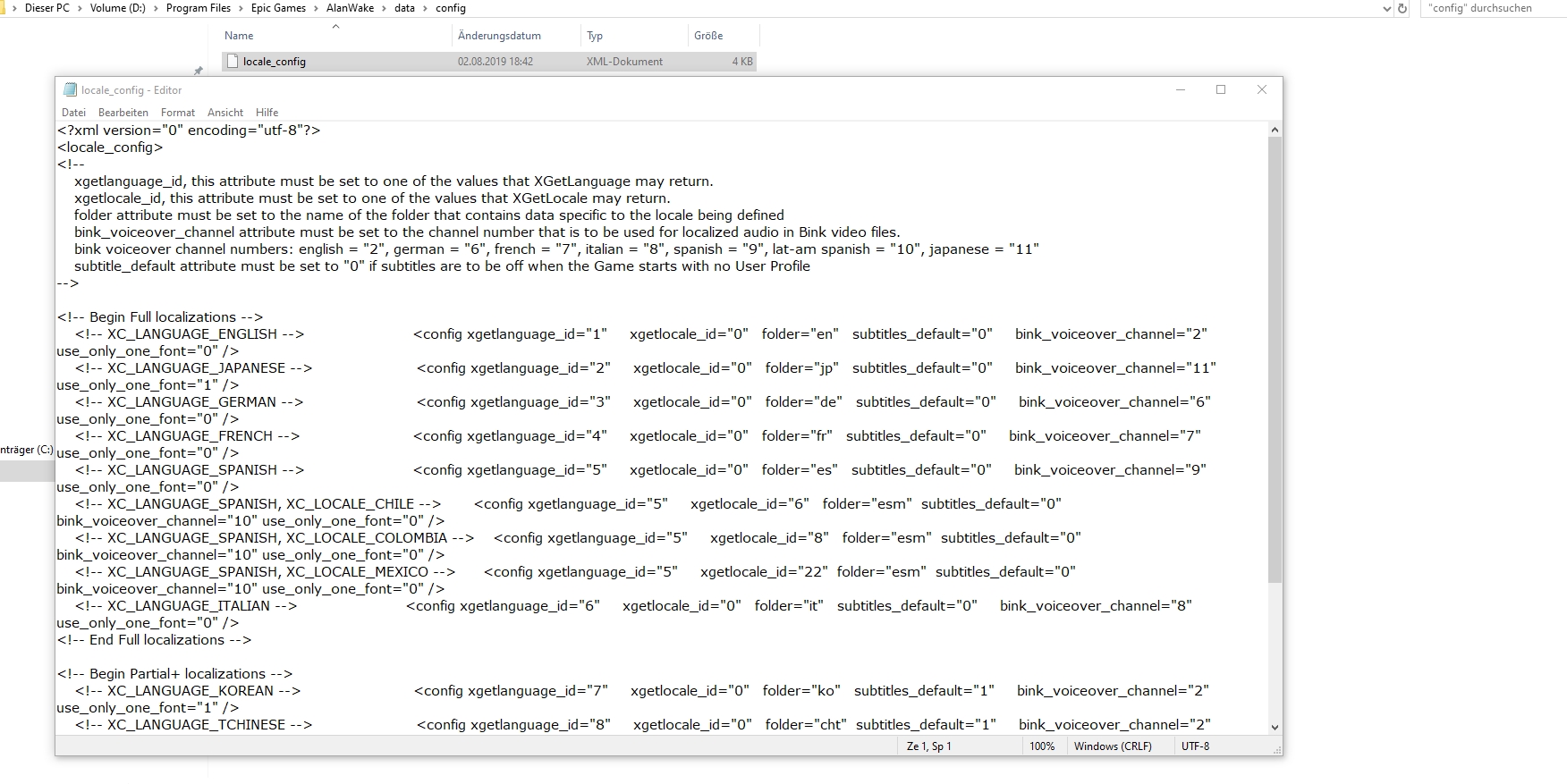Open the Bearbeiten menu

point(123,113)
